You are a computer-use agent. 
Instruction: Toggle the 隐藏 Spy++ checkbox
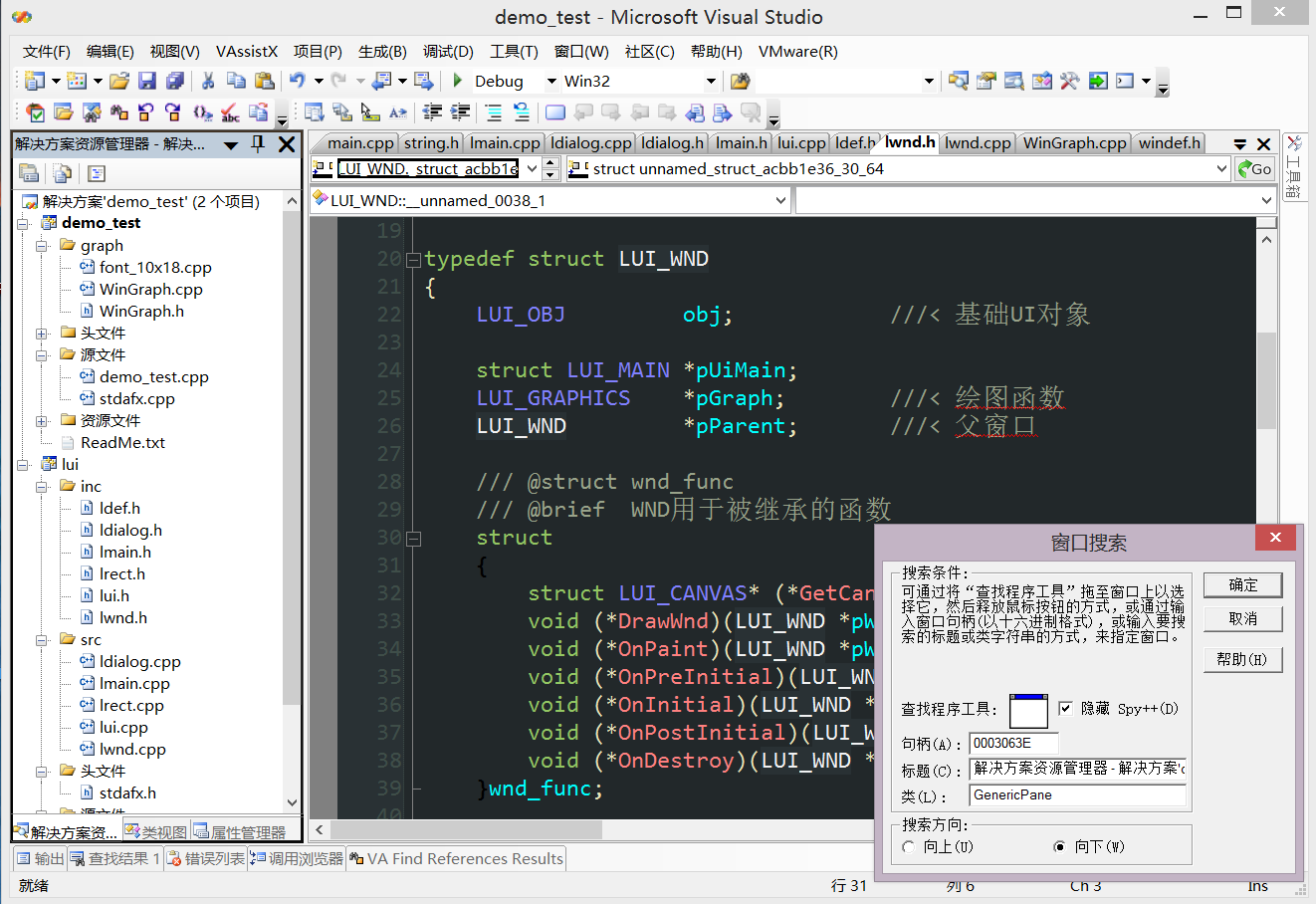pos(1065,708)
